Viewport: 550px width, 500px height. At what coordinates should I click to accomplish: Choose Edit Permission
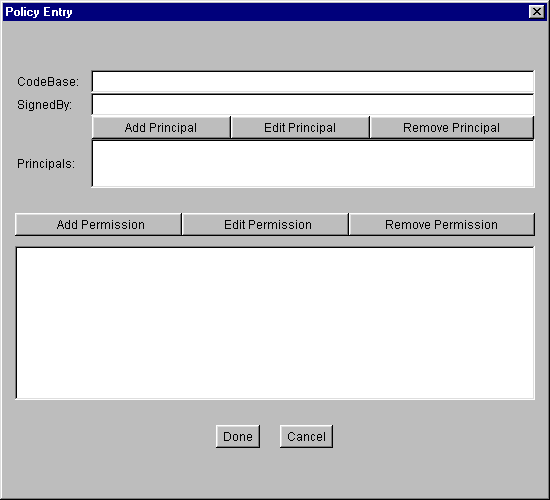coord(265,224)
